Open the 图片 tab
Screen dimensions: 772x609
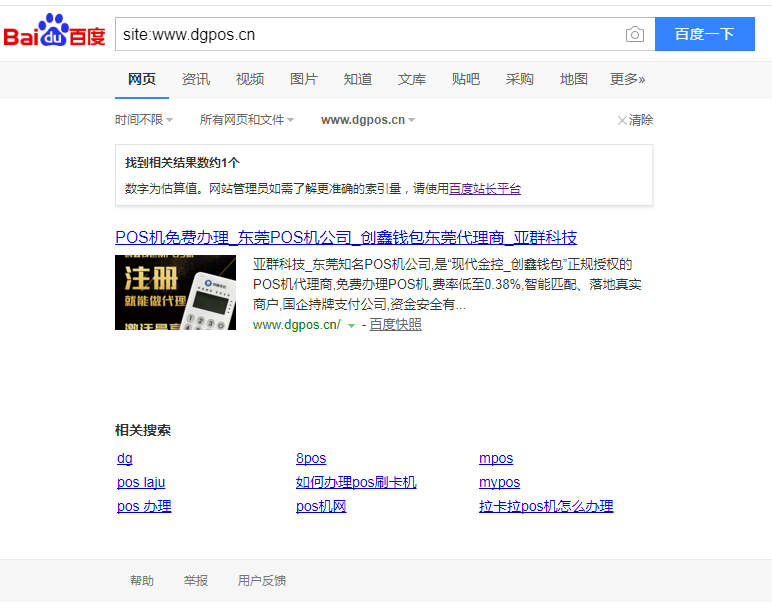(304, 79)
